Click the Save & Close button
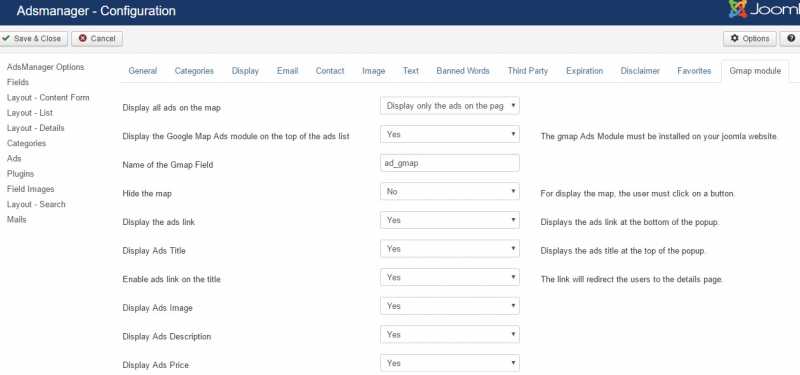Viewport: 800px width, 375px height. 33,38
